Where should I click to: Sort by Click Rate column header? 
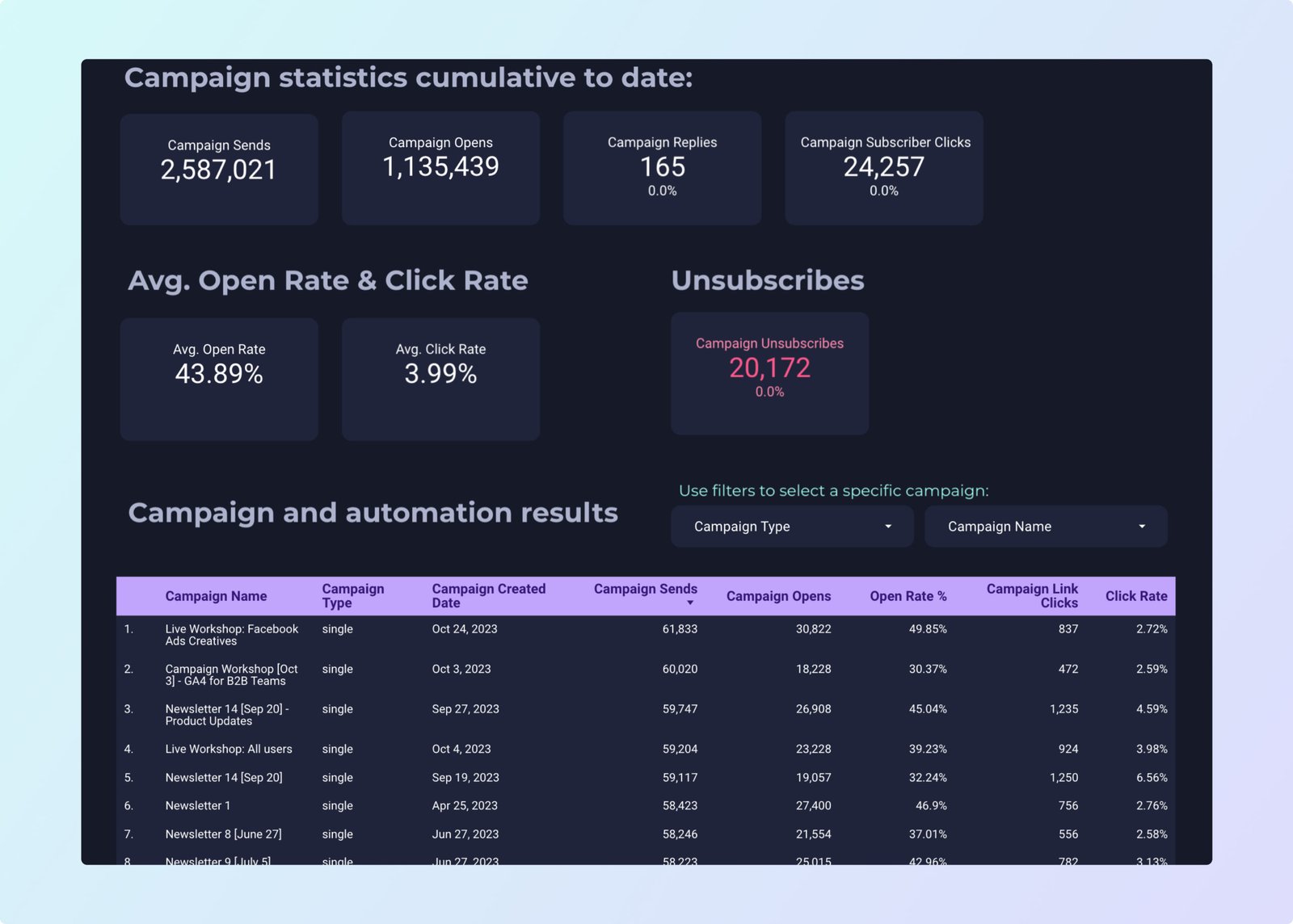(x=1135, y=596)
